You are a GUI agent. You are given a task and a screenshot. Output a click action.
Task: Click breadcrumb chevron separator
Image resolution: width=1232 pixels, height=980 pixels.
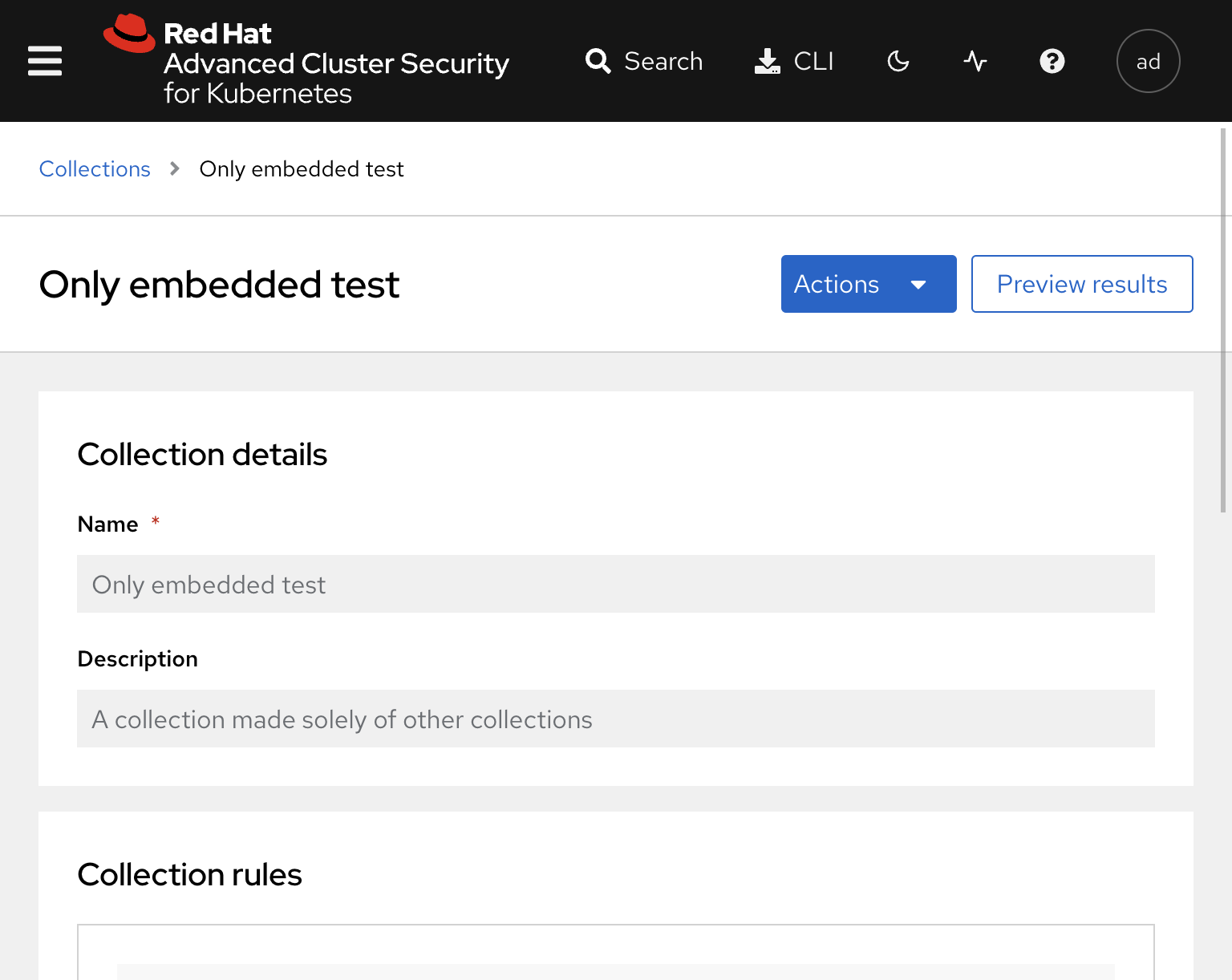175,169
